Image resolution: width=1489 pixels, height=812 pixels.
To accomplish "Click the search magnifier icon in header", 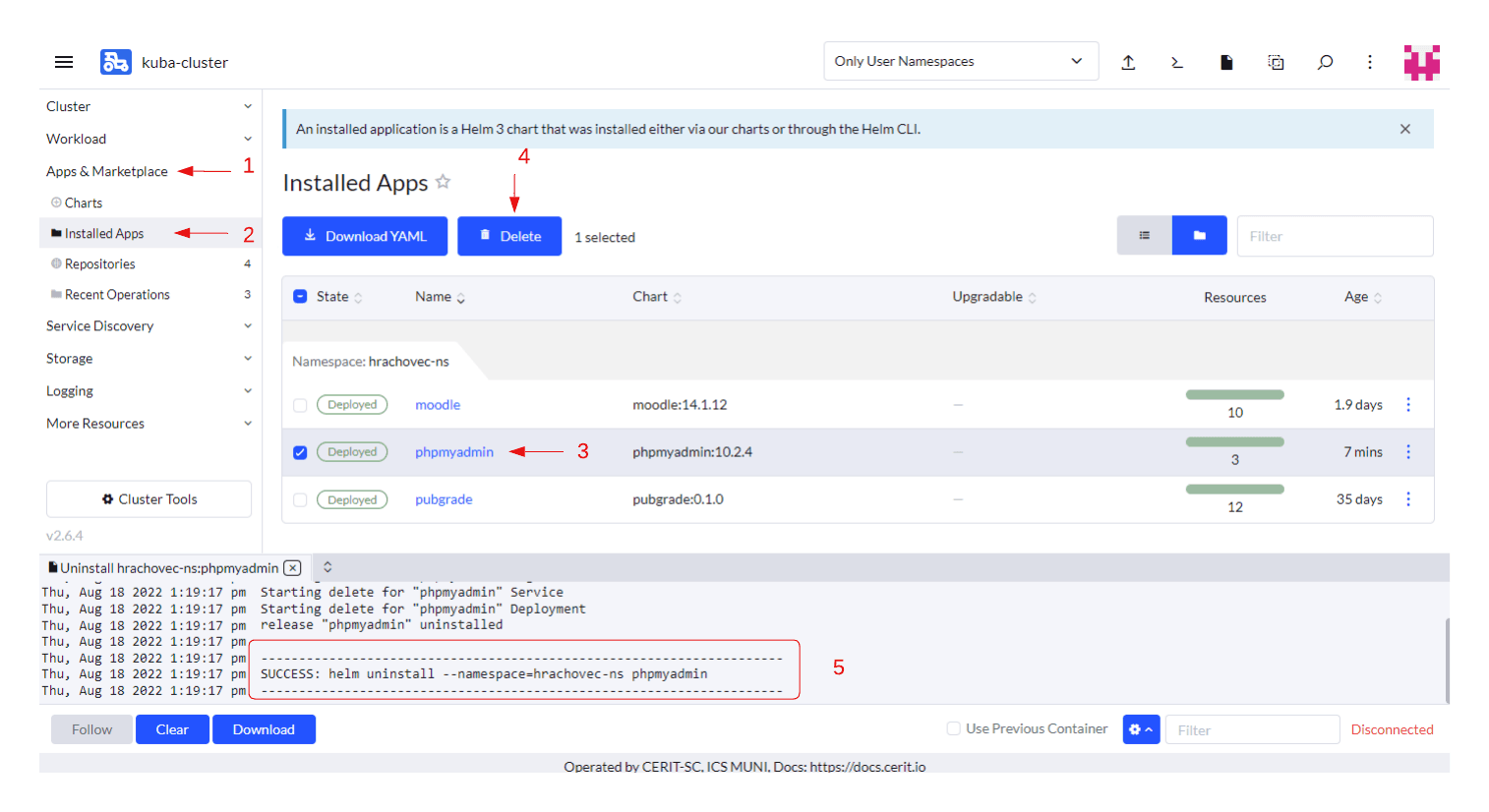I will (1325, 62).
